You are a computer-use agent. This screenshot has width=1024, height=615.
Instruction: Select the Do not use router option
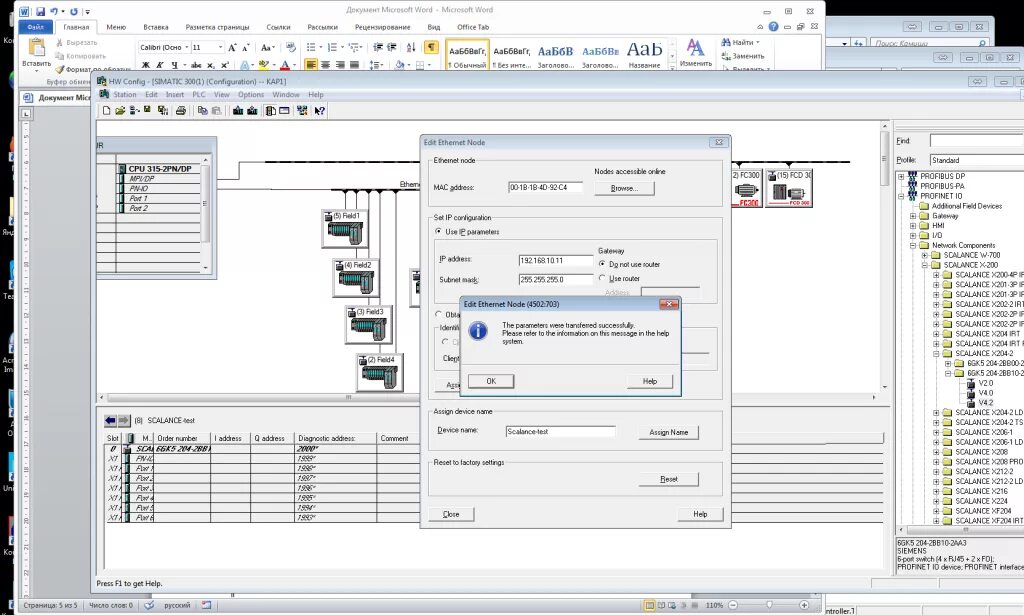602,264
